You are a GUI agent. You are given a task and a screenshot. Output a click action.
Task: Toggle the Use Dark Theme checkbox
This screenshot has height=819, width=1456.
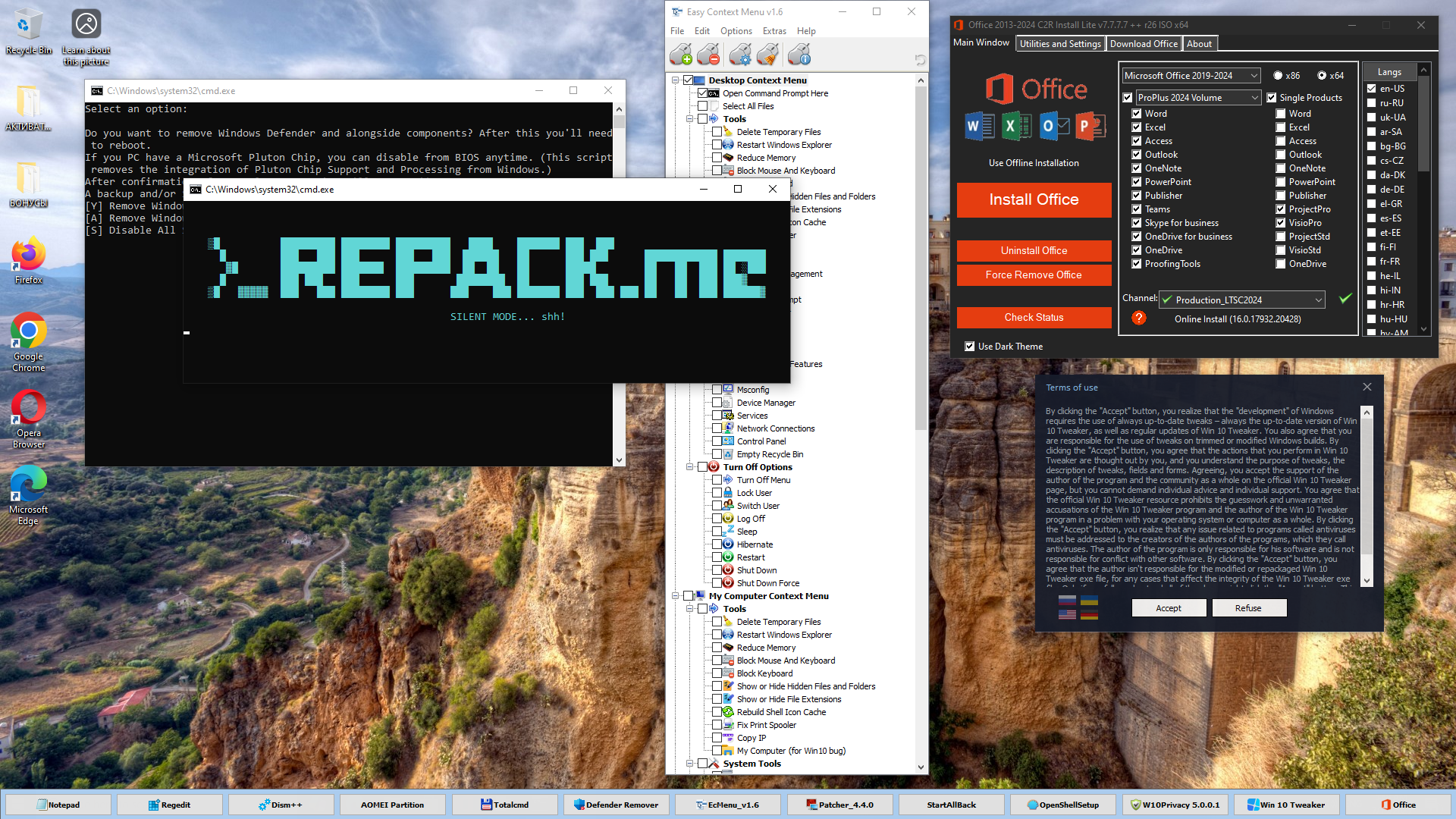point(969,347)
